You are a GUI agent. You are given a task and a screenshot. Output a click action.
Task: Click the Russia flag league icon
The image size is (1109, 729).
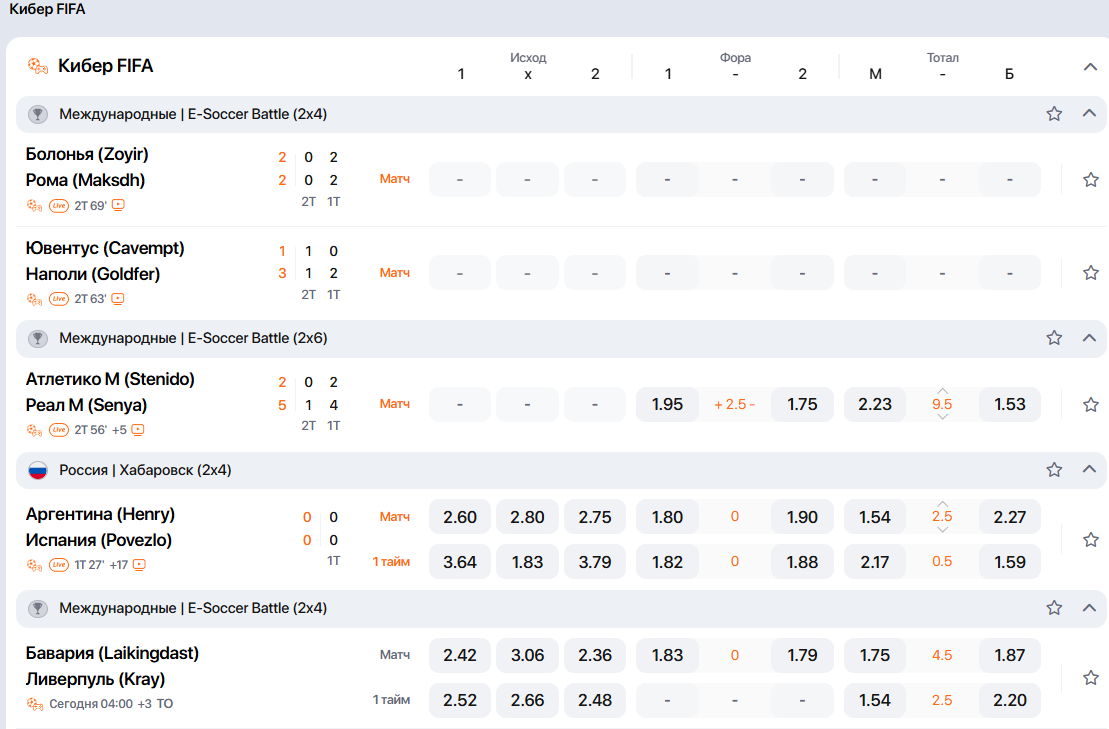coord(37,470)
